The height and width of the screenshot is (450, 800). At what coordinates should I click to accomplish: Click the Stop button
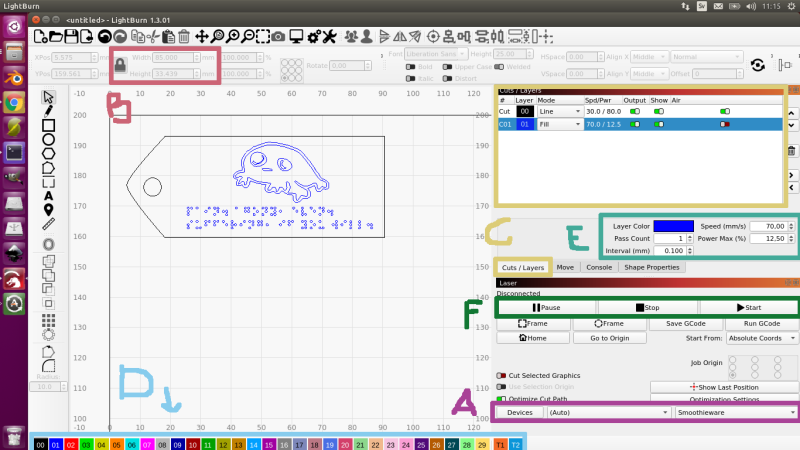[x=647, y=308]
